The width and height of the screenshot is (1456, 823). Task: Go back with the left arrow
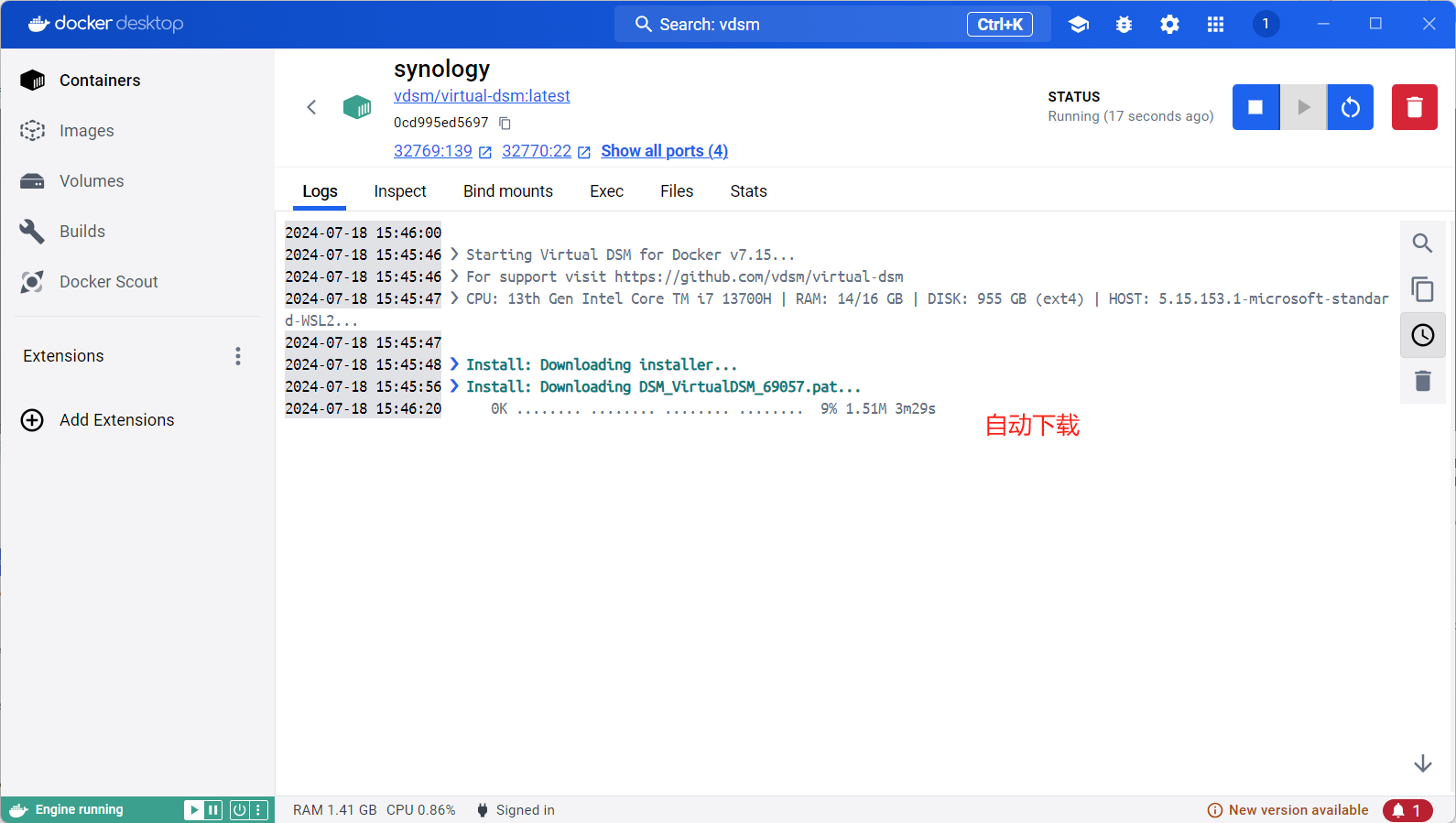click(311, 107)
